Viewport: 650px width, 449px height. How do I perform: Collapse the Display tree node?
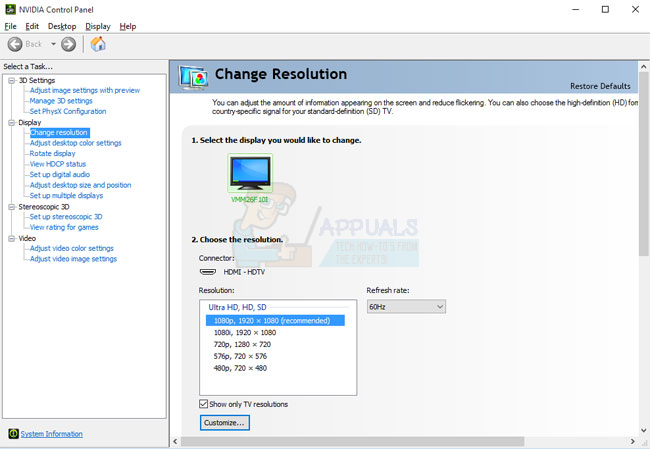point(12,123)
